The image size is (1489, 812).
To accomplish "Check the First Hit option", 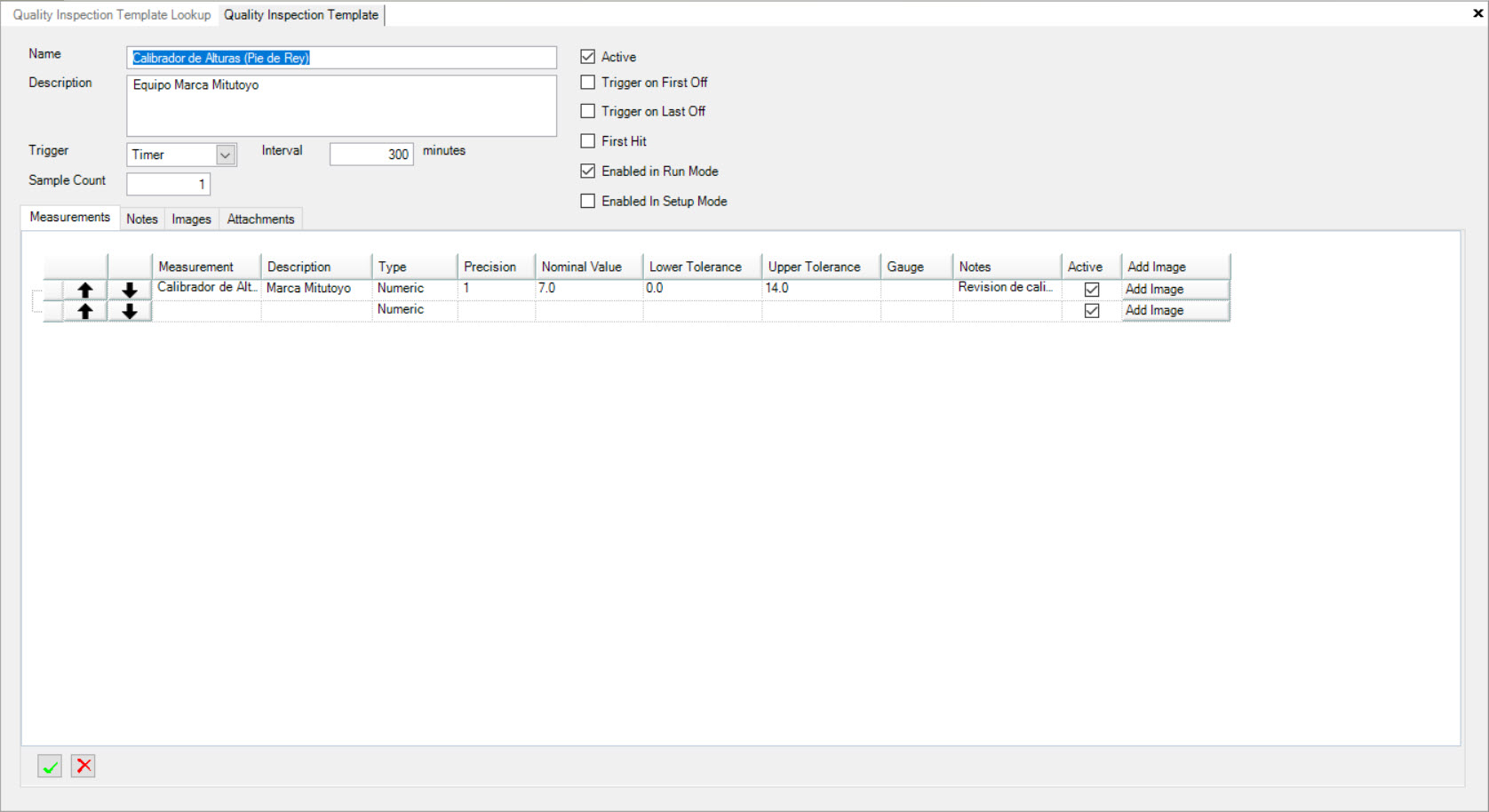I will (587, 140).
